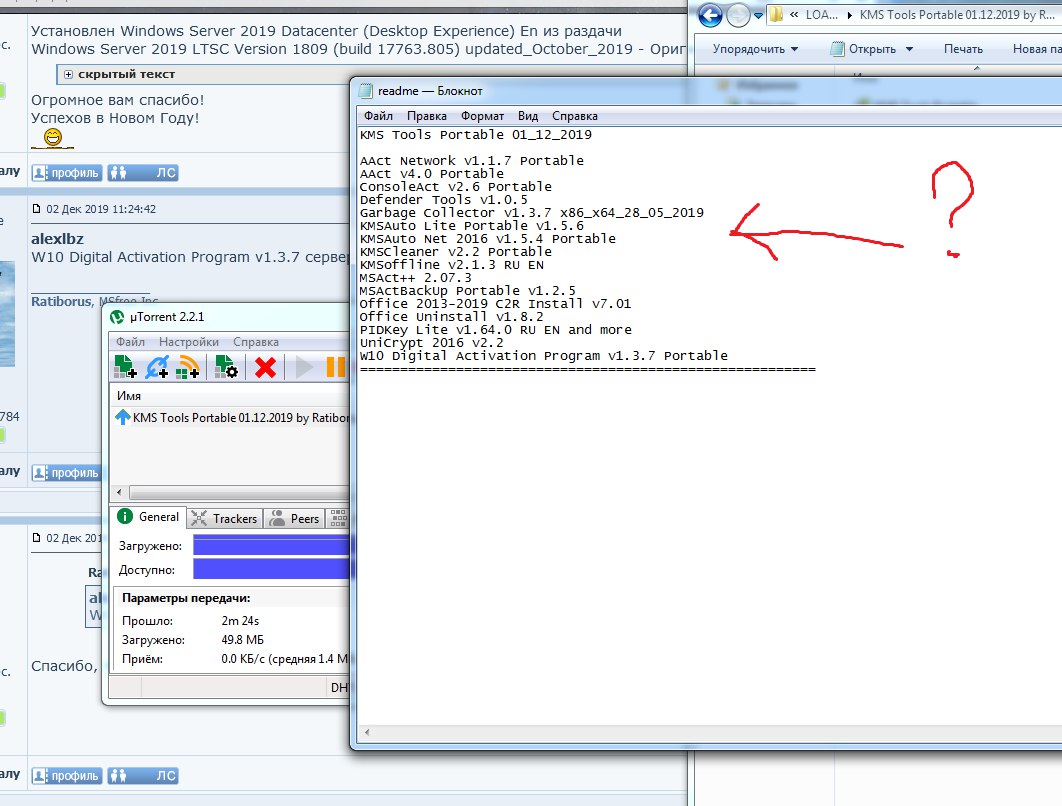The height and width of the screenshot is (806, 1062).
Task: Click the профиль button at the page bottom
Action: tap(67, 776)
